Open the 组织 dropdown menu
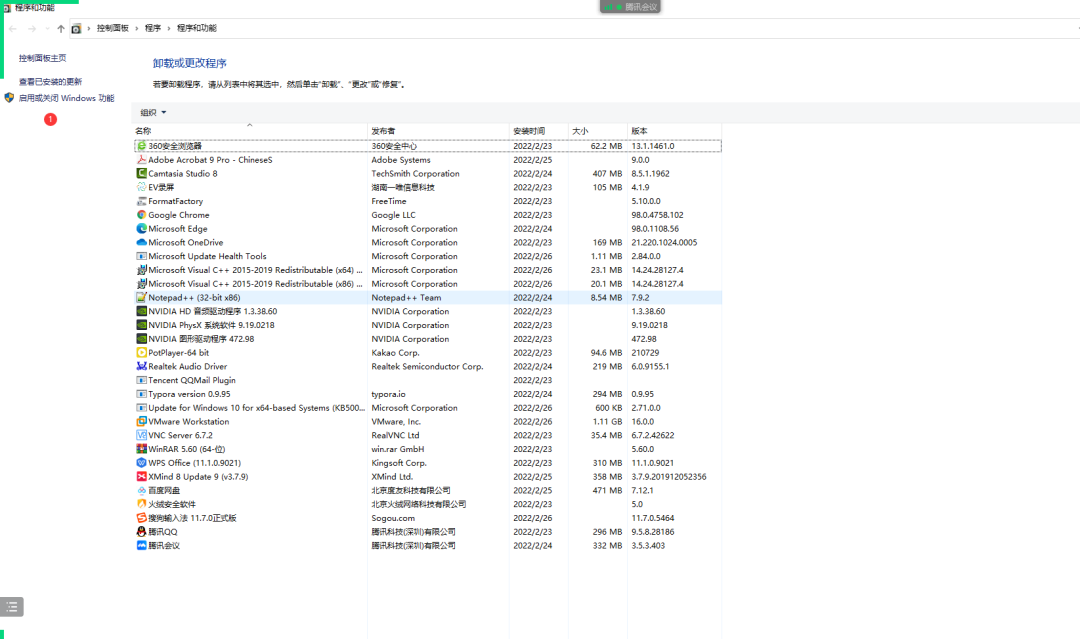This screenshot has height=639, width=1080. (x=154, y=112)
